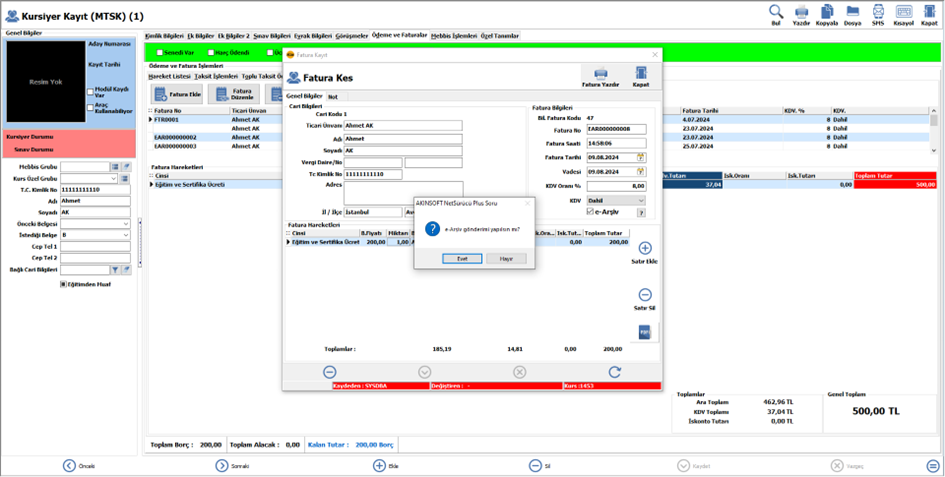
Task: Open the Dosya folder icon
Action: [x=853, y=12]
